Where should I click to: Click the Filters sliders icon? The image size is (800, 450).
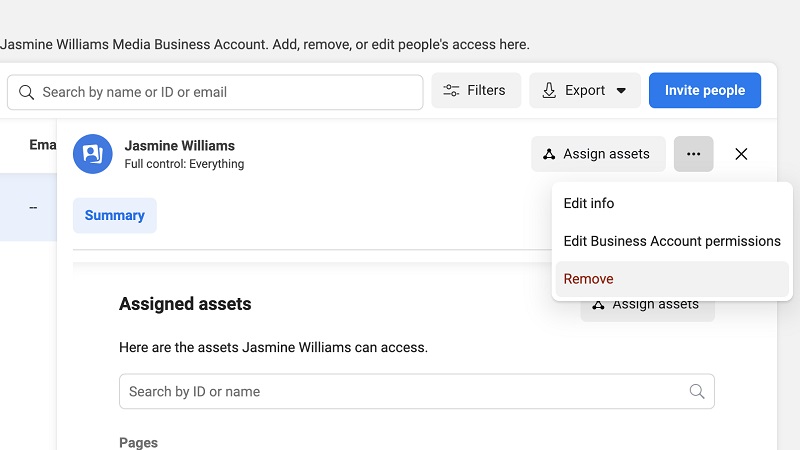coord(452,90)
